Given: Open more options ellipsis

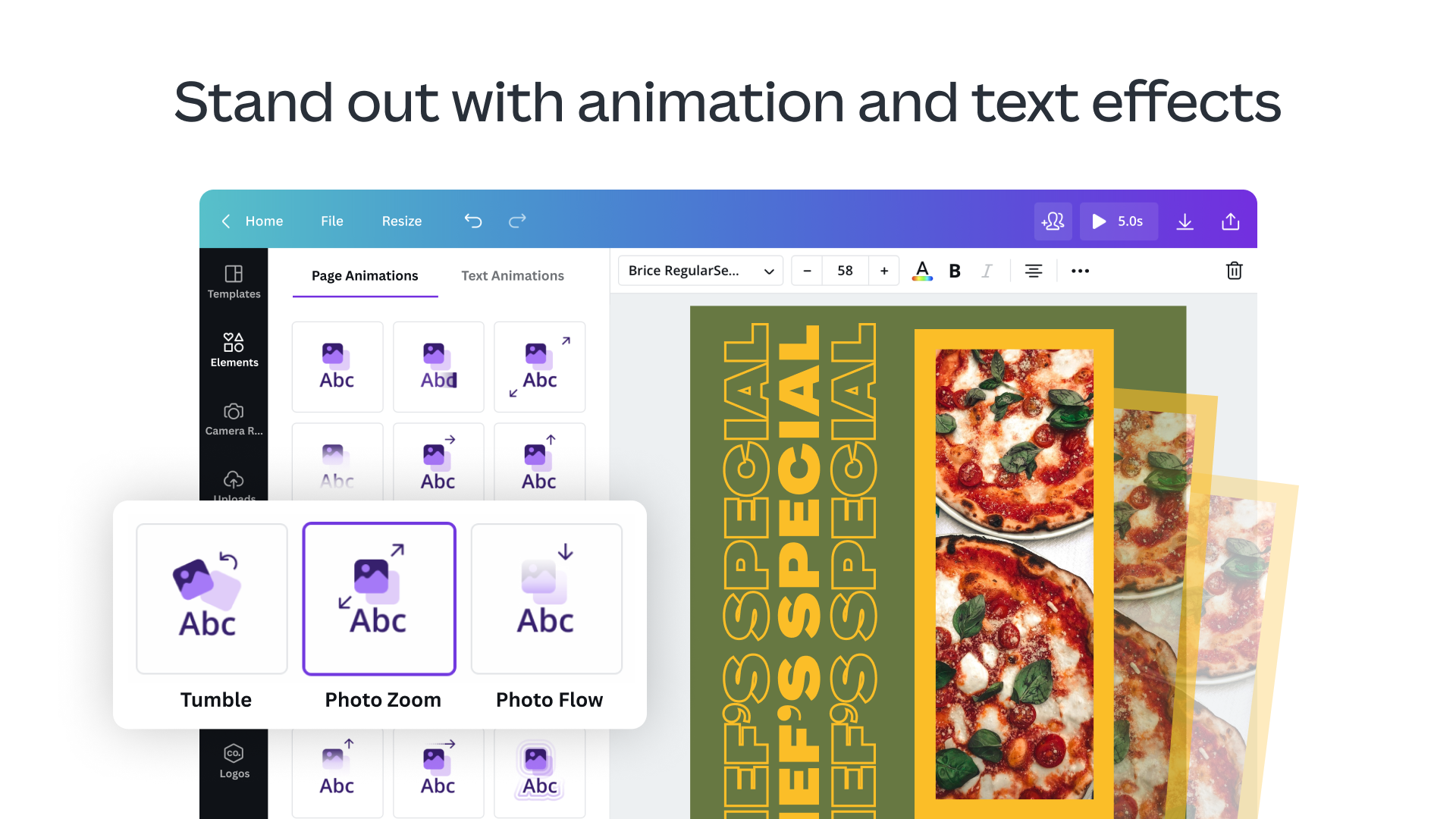Looking at the screenshot, I should (x=1080, y=271).
